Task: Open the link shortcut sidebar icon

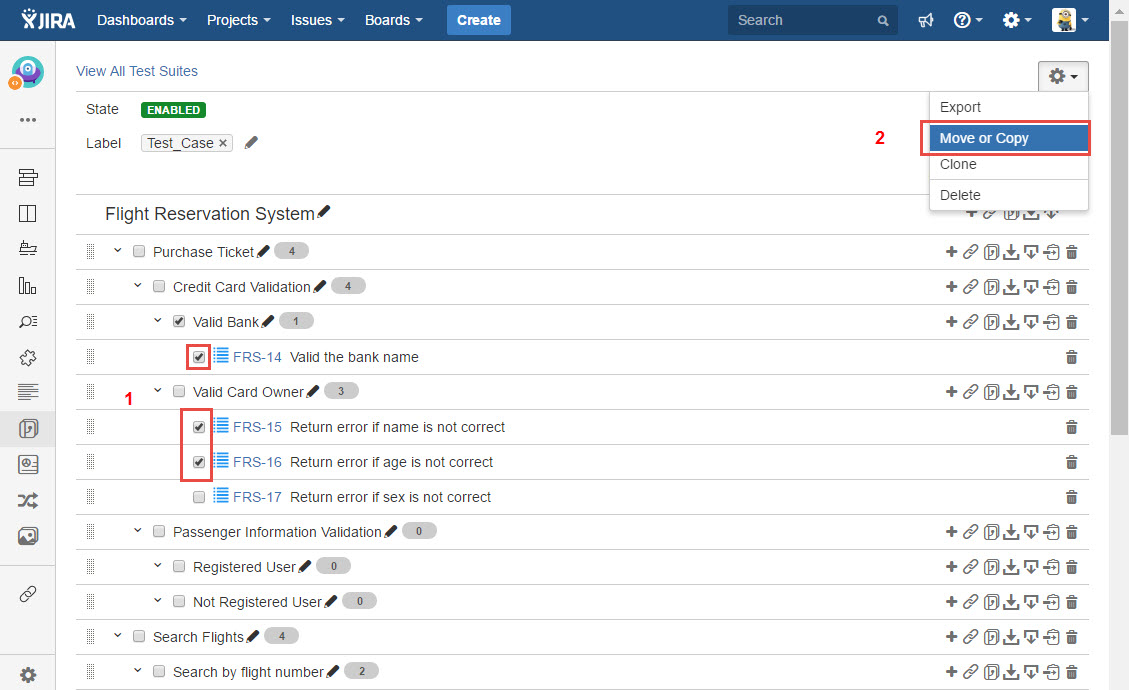Action: pos(28,593)
